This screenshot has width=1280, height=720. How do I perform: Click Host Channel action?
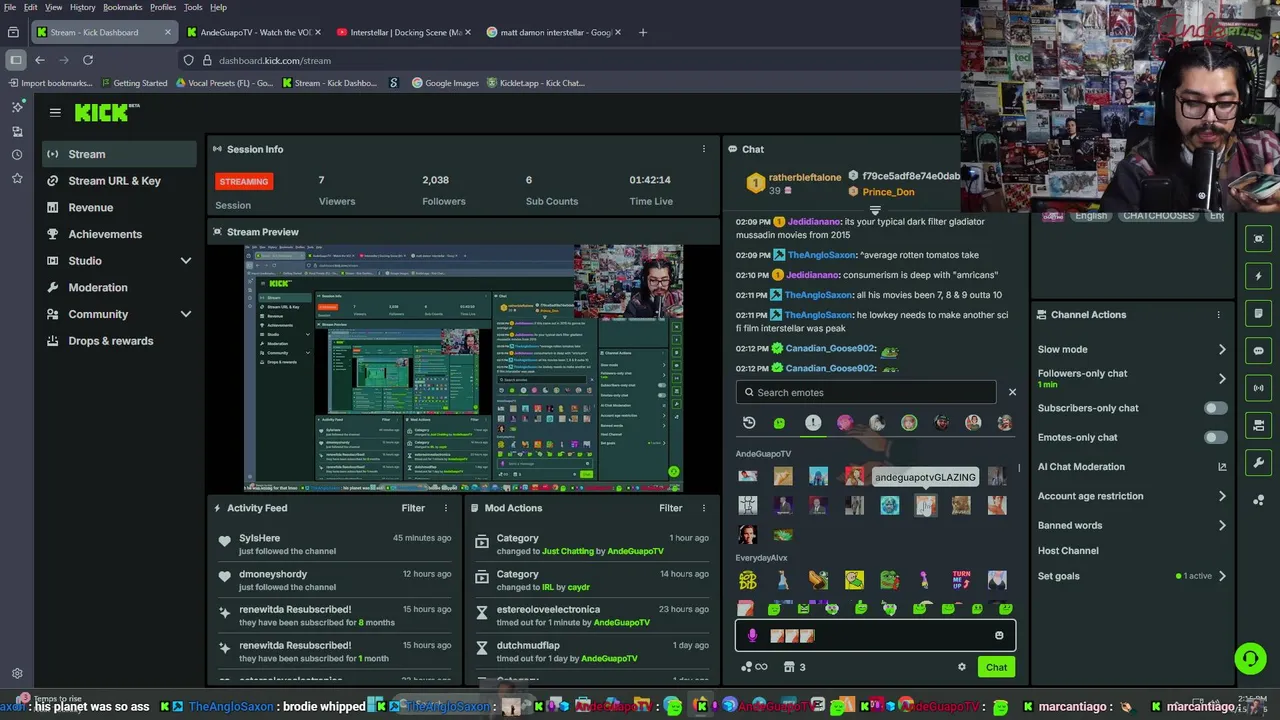coord(1068,551)
